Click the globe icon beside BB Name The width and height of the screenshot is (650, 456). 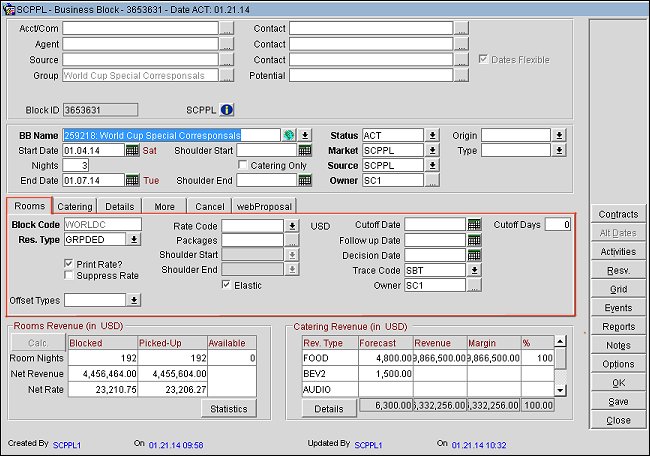point(289,135)
